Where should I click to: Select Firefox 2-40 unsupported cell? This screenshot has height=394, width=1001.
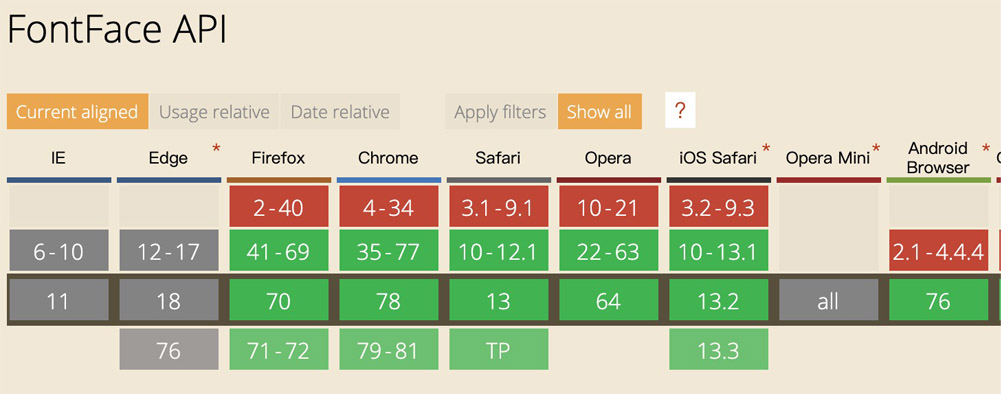pyautogui.click(x=278, y=207)
